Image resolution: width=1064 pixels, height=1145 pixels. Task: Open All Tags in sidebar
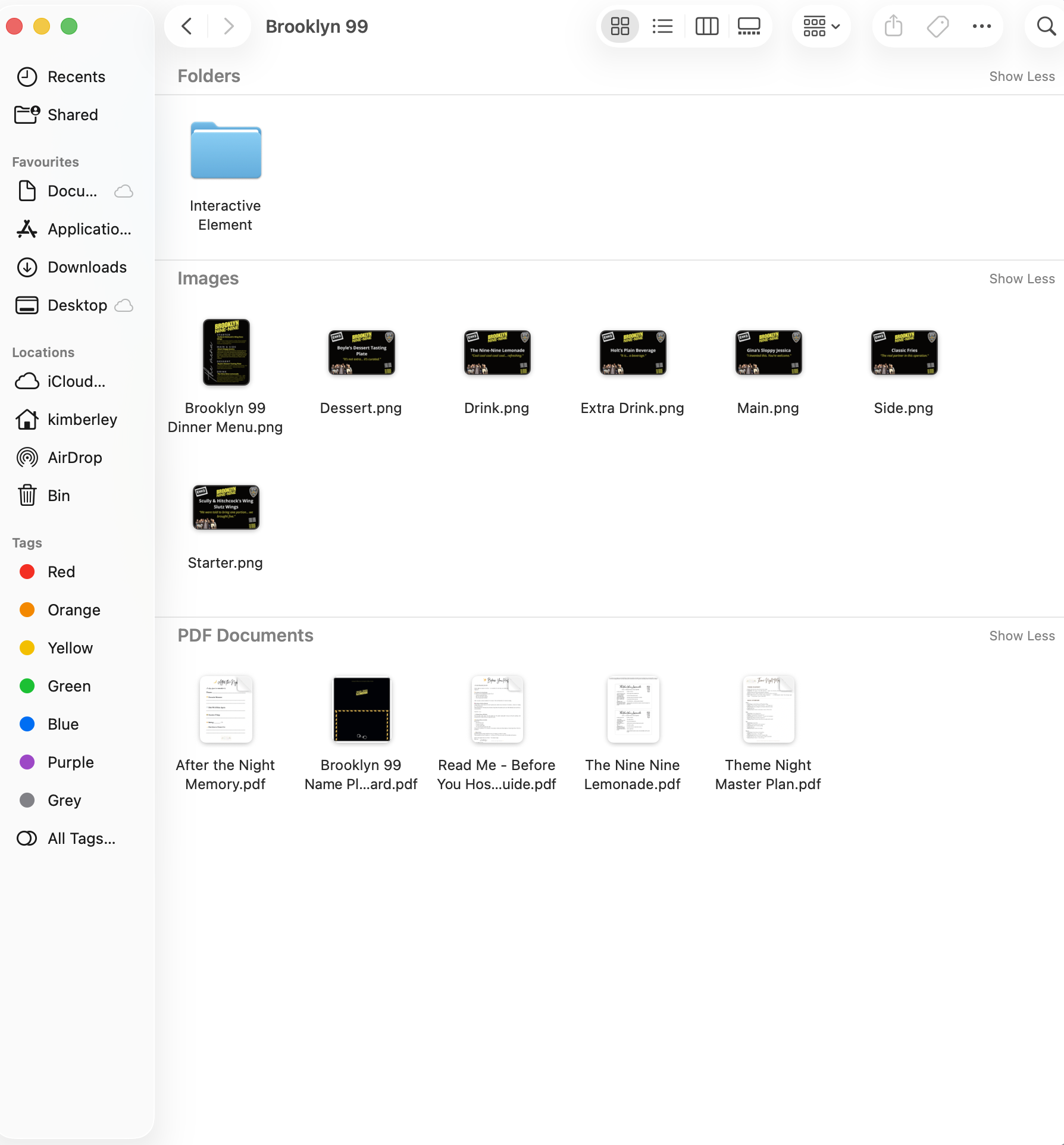pos(82,839)
